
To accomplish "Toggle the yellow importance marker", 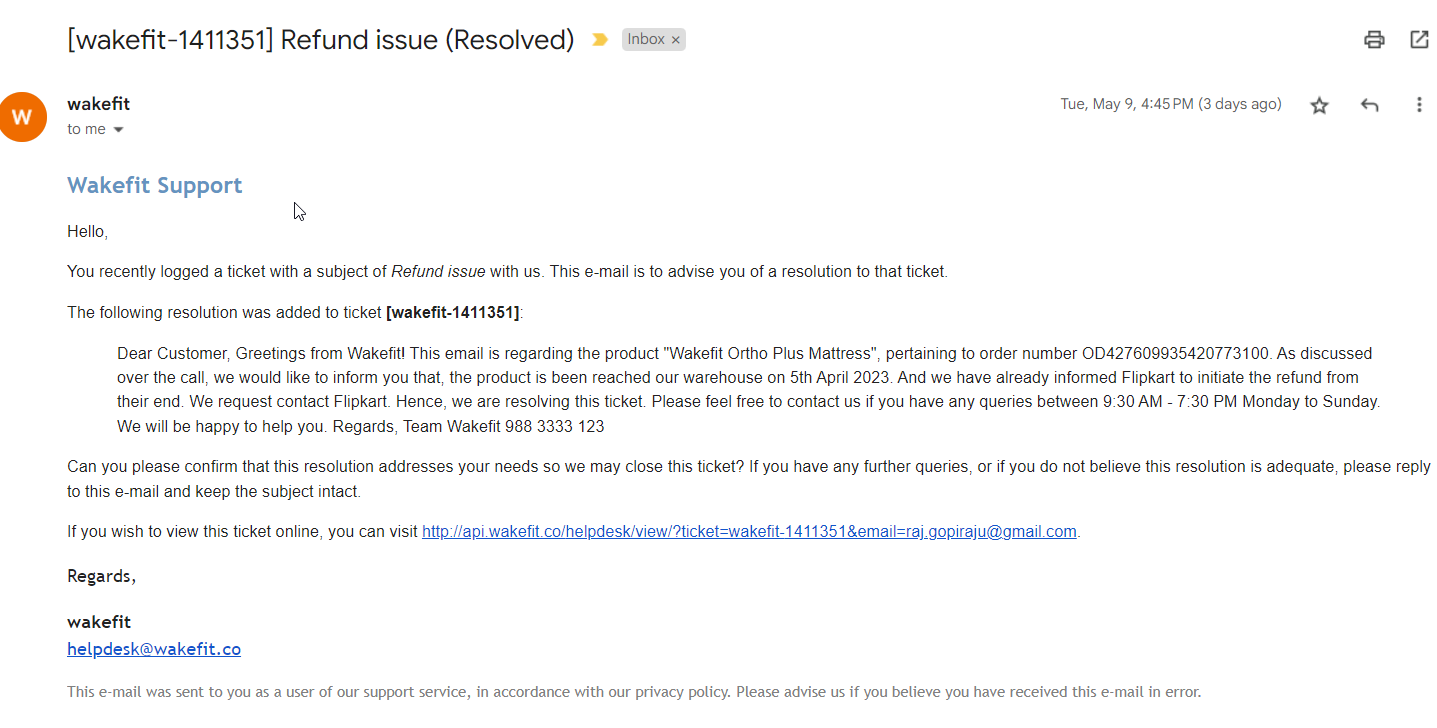I will pyautogui.click(x=599, y=40).
